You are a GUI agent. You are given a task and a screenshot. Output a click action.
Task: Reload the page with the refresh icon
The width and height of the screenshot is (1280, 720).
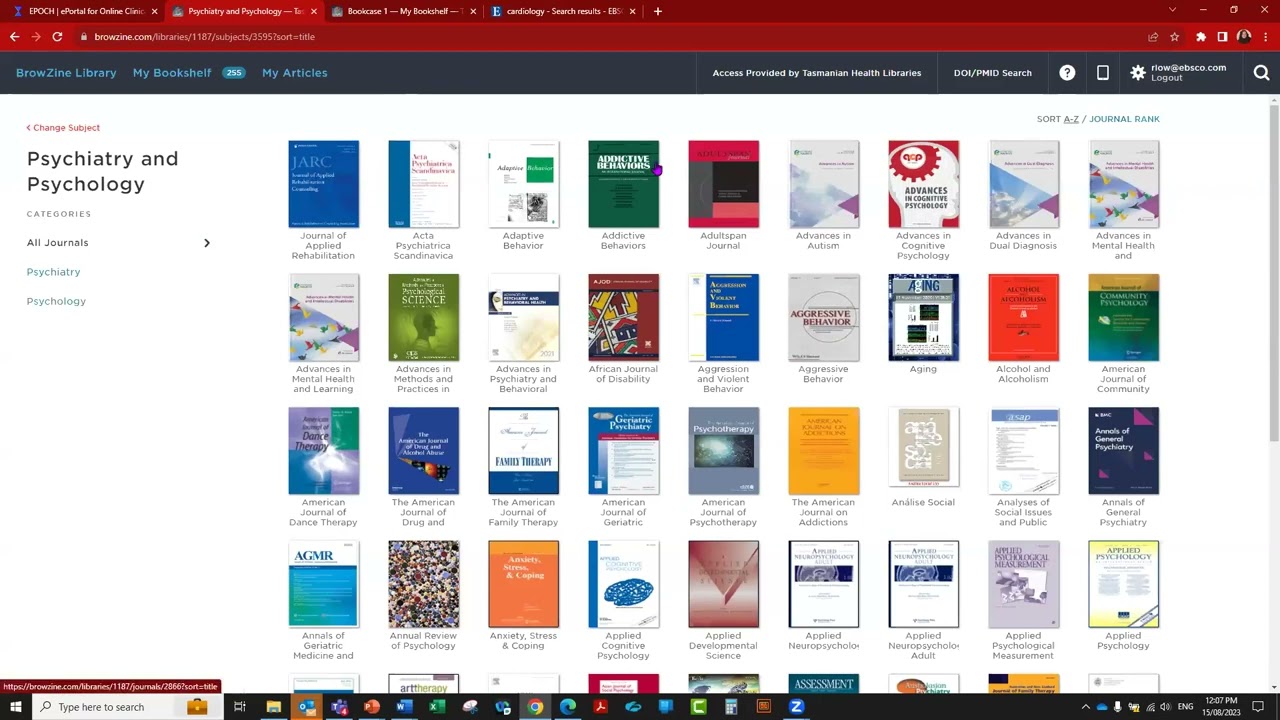(57, 37)
